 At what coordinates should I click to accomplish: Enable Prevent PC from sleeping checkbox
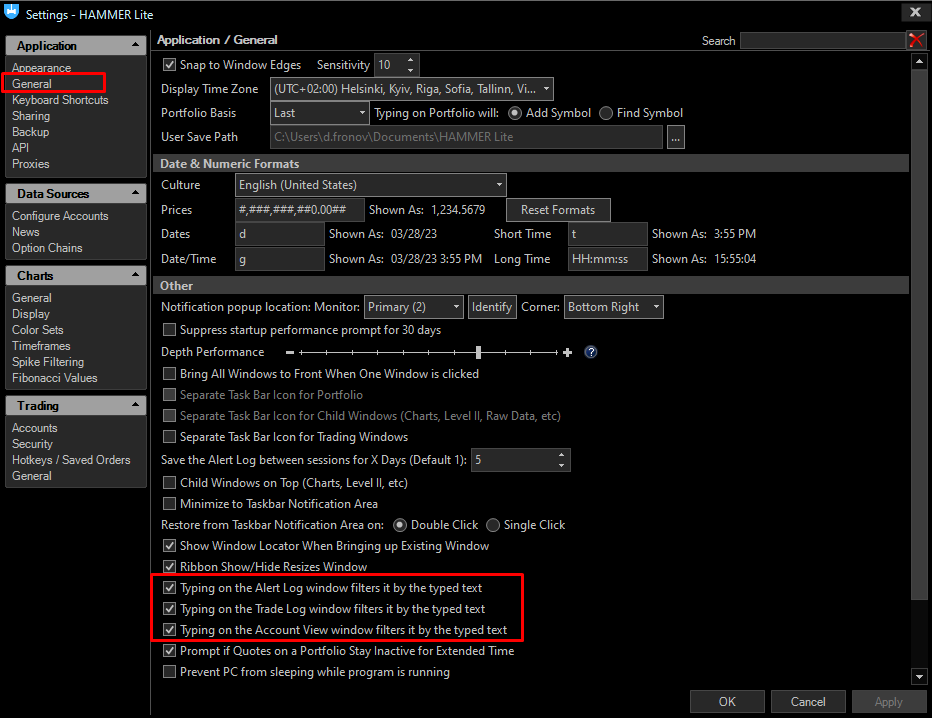click(x=169, y=672)
